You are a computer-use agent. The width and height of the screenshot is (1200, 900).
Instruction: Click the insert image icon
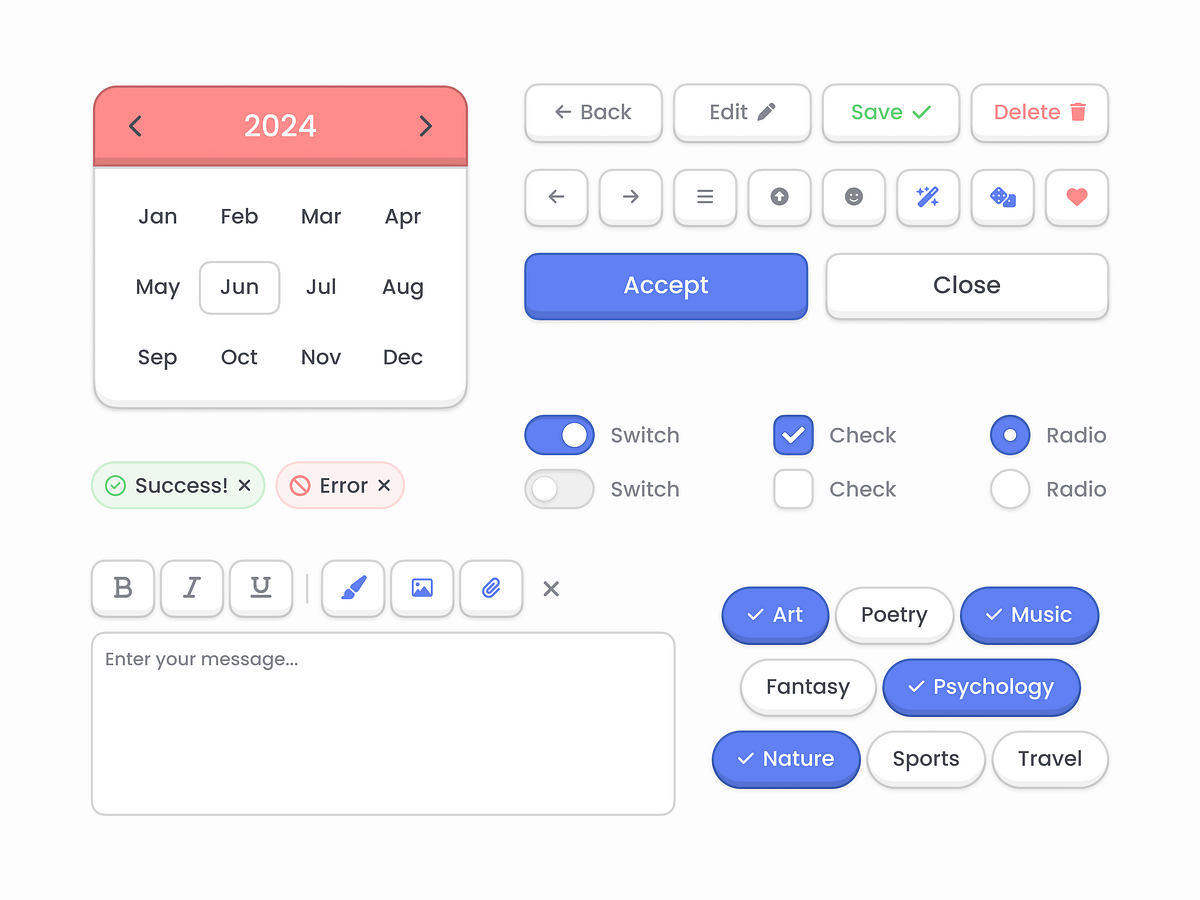[x=422, y=588]
